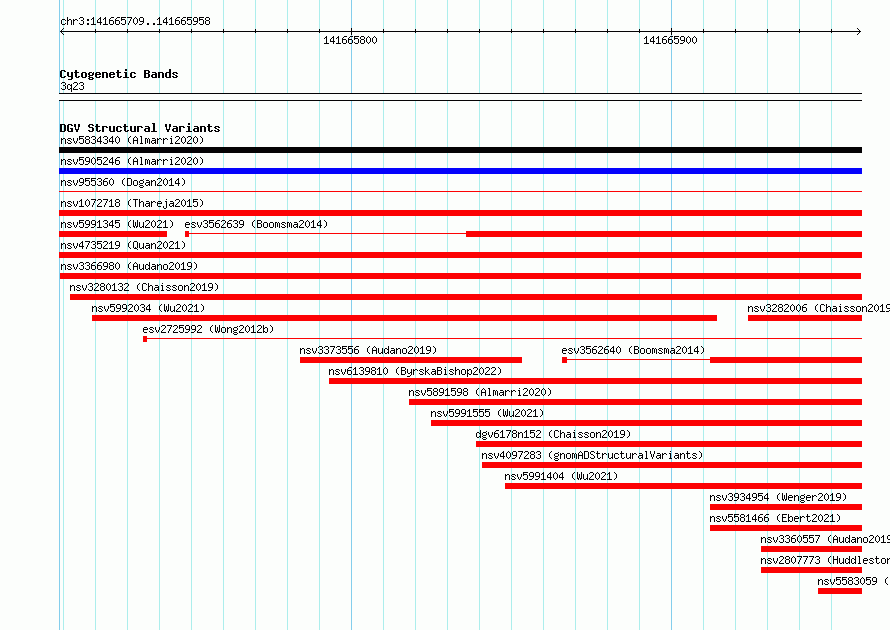
Task: Click the small red nsv5583059 bar
Action: click(840, 591)
